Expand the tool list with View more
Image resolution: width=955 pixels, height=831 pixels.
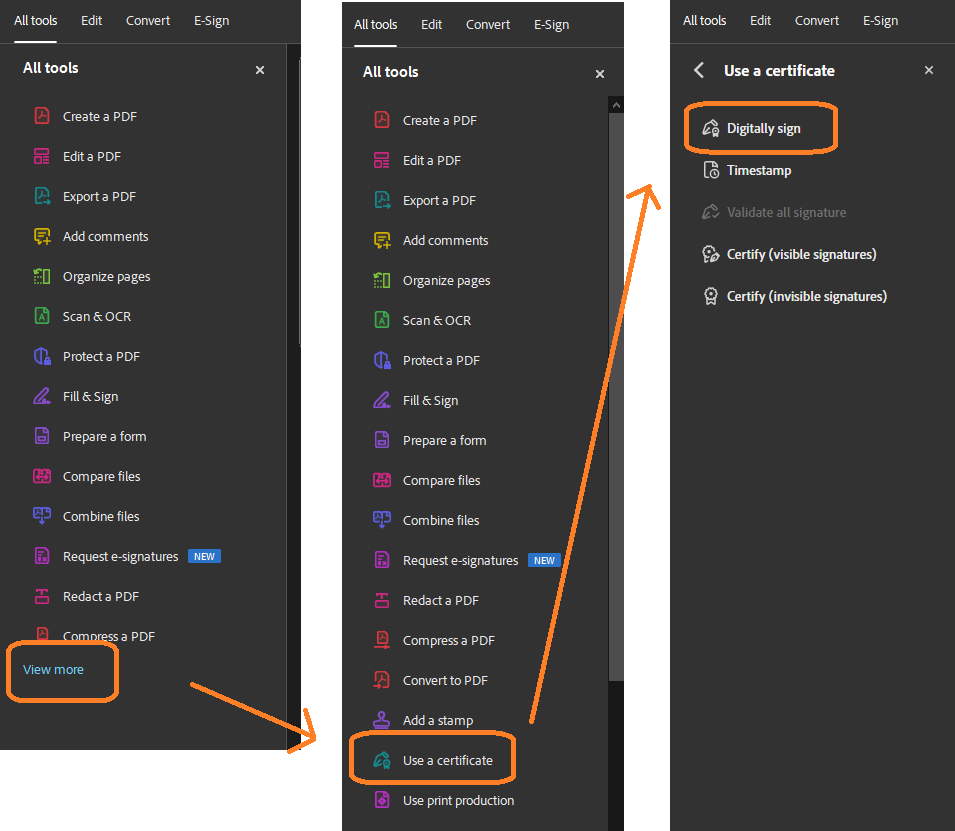click(54, 669)
